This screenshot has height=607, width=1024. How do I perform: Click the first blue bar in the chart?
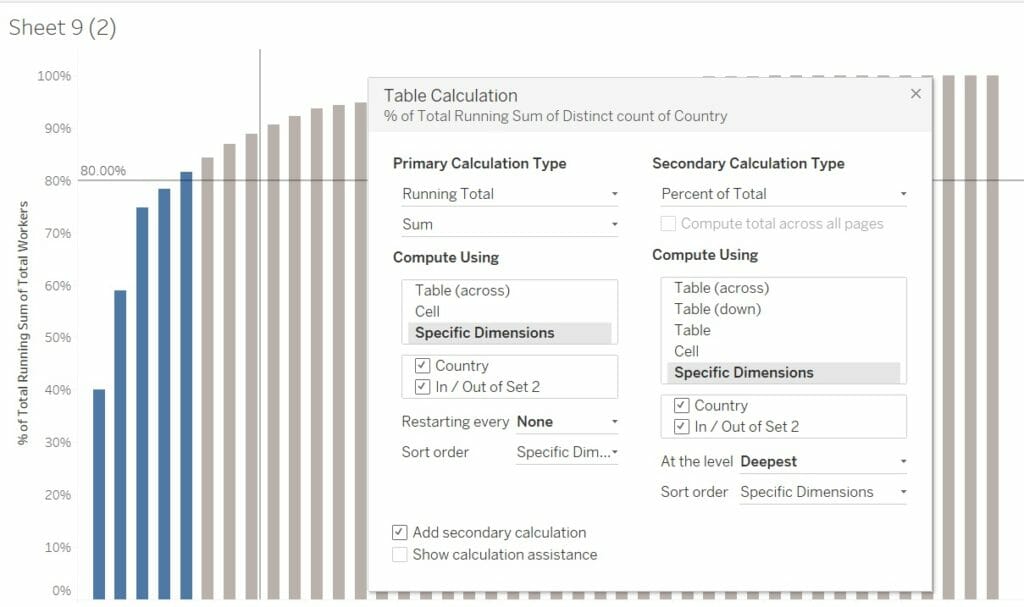pos(99,494)
